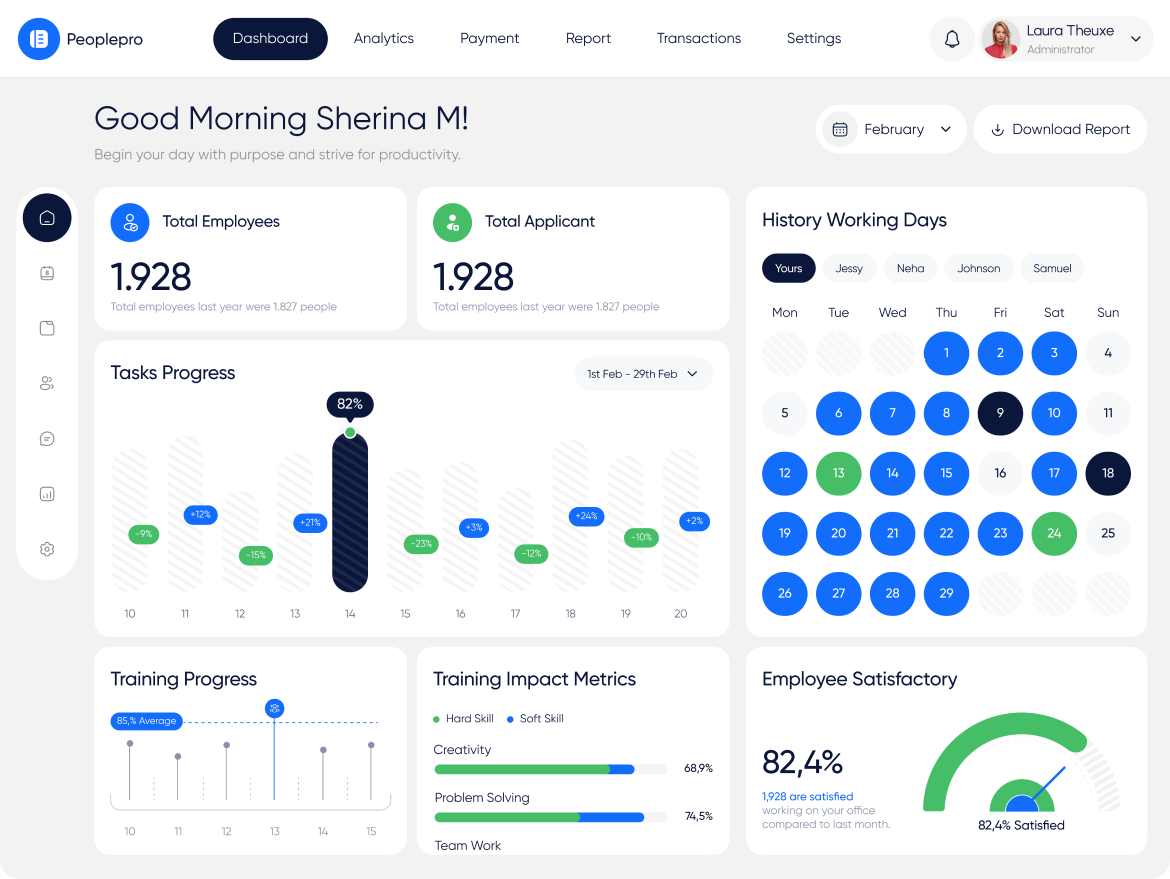Select the Yours filter in working days
Viewport: 1170px width, 879px height.
click(788, 268)
